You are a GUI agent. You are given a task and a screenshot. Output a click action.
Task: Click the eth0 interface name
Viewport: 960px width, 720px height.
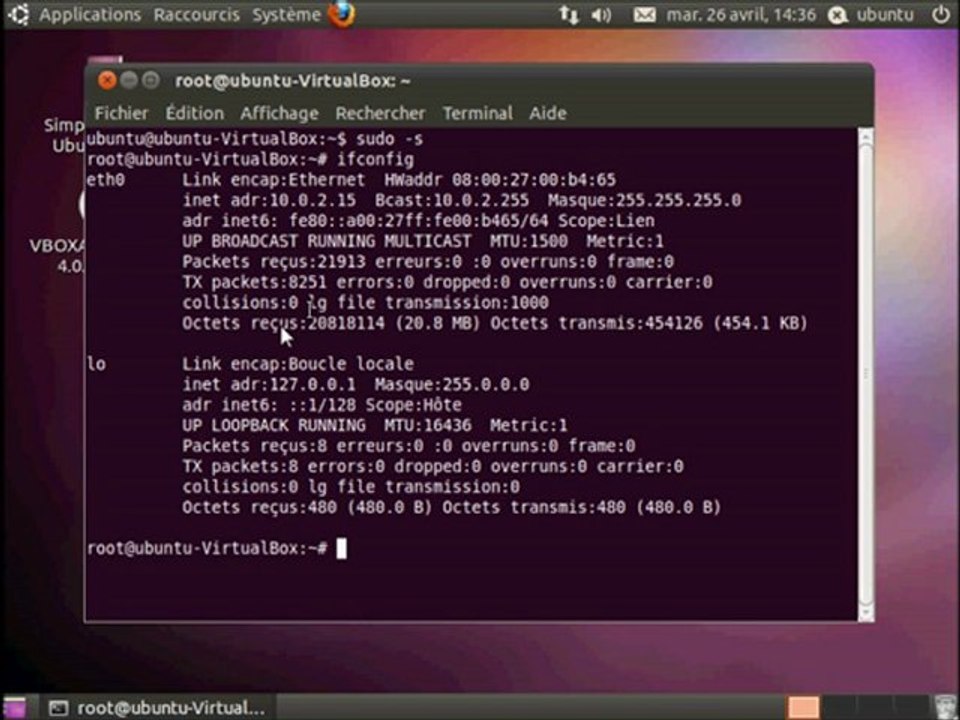[106, 180]
